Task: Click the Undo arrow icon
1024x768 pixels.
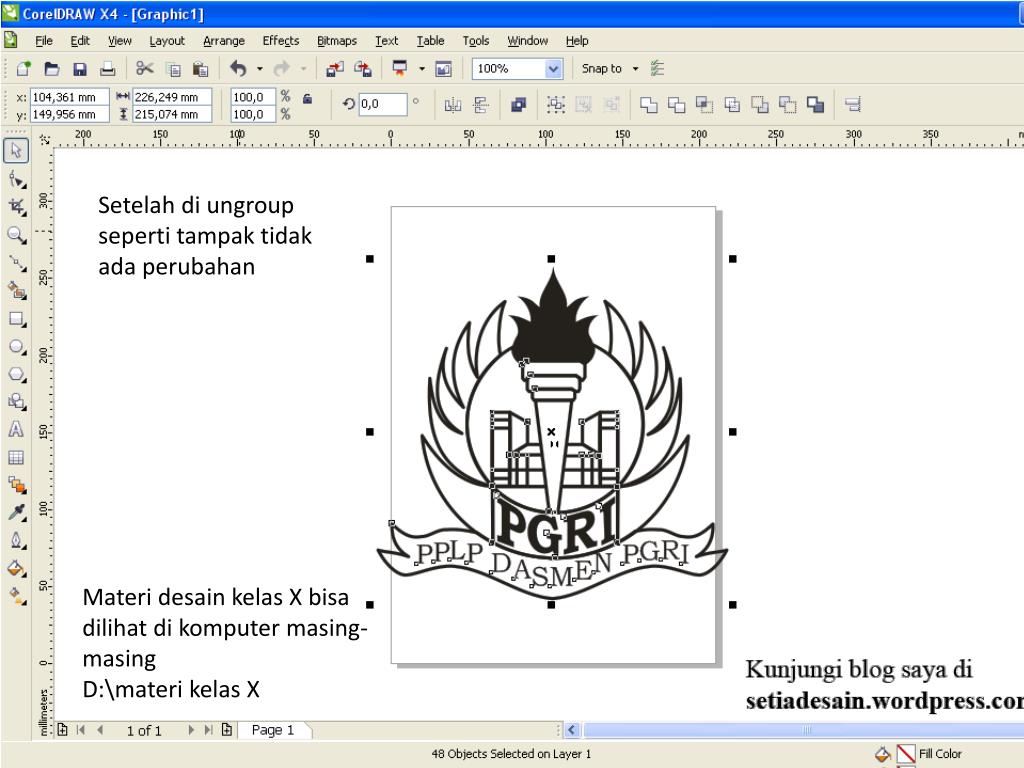Action: coord(238,69)
